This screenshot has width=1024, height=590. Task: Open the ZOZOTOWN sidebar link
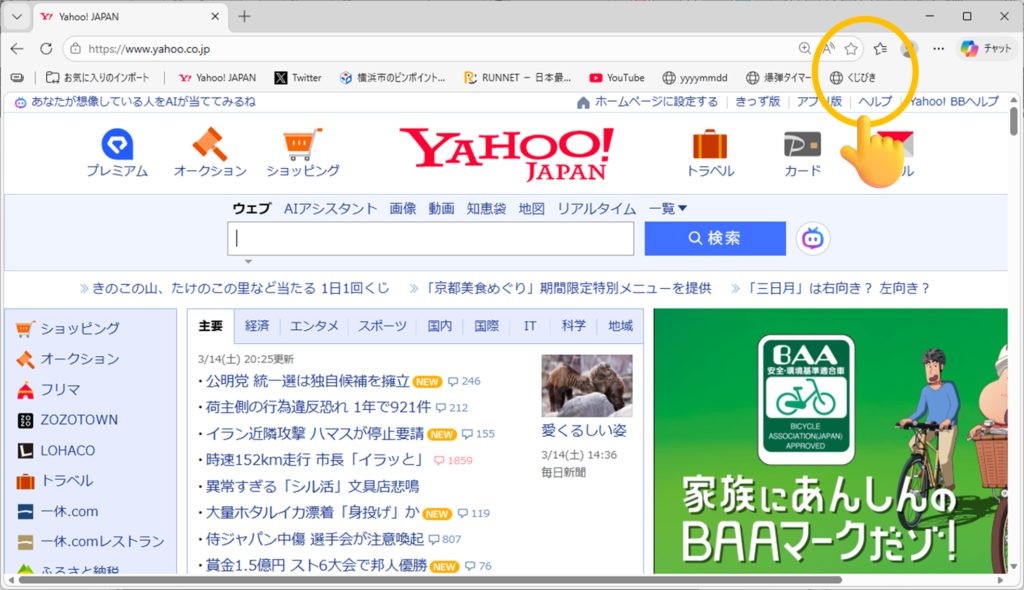pyautogui.click(x=78, y=420)
